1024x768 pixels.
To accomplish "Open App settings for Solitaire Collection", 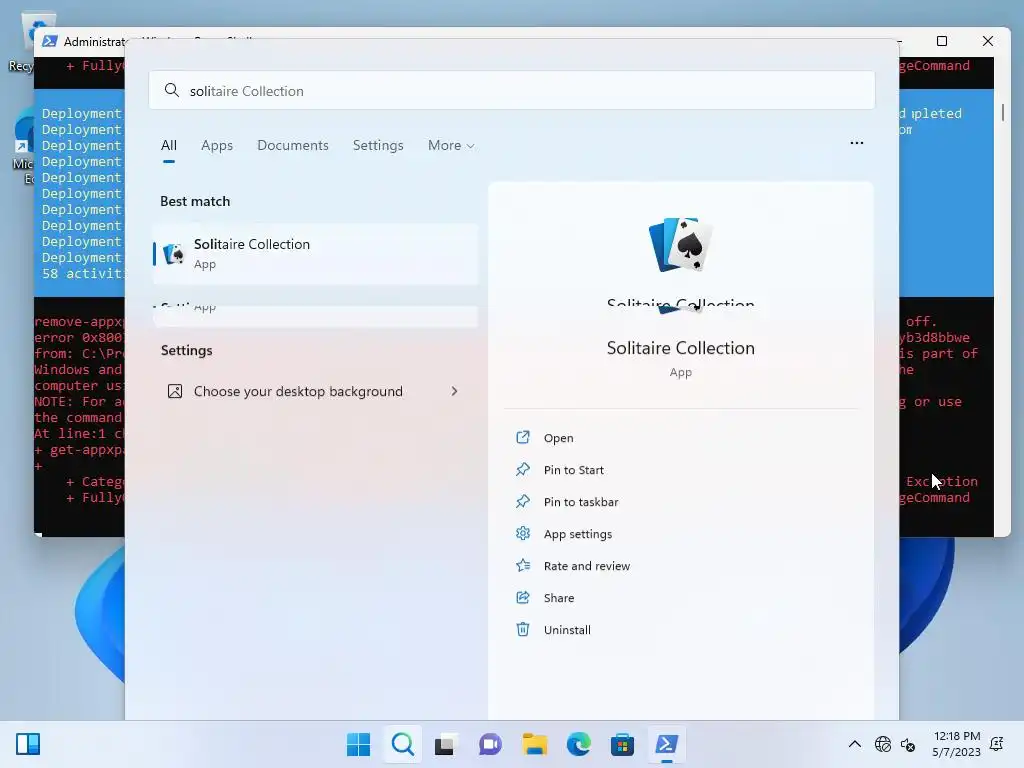I will (577, 534).
